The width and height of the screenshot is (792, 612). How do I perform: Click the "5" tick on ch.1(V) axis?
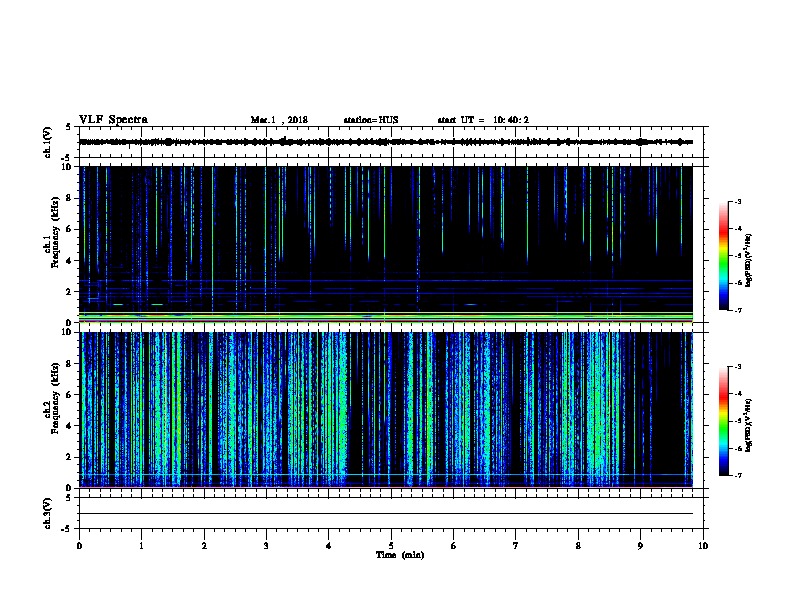[68, 127]
